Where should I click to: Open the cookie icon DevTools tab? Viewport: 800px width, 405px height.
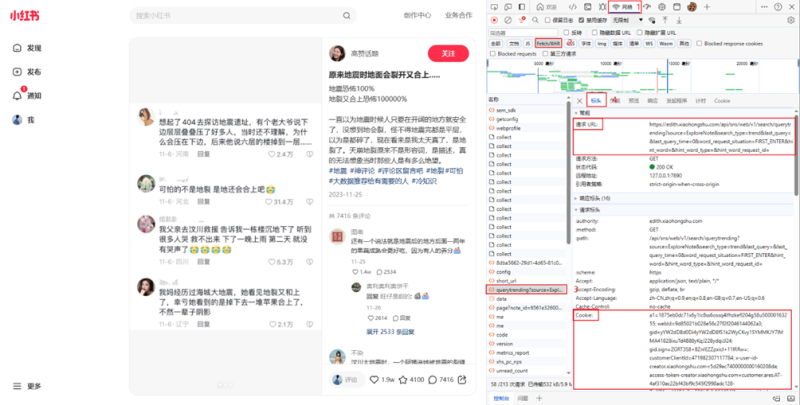pyautogui.click(x=692, y=7)
